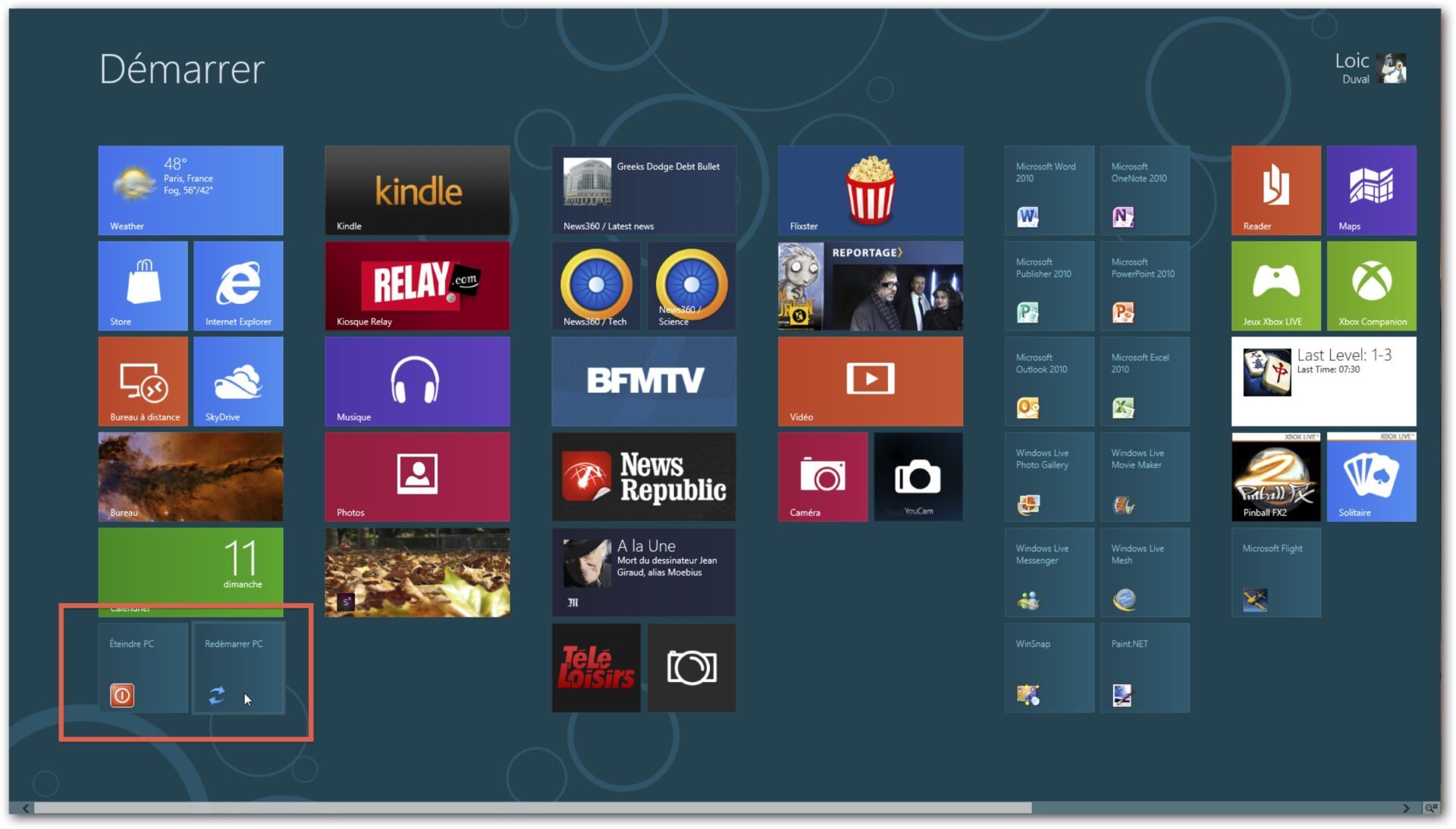This screenshot has height=829, width=1456.
Task: Open the Flixster popcorn tile
Action: (x=871, y=190)
